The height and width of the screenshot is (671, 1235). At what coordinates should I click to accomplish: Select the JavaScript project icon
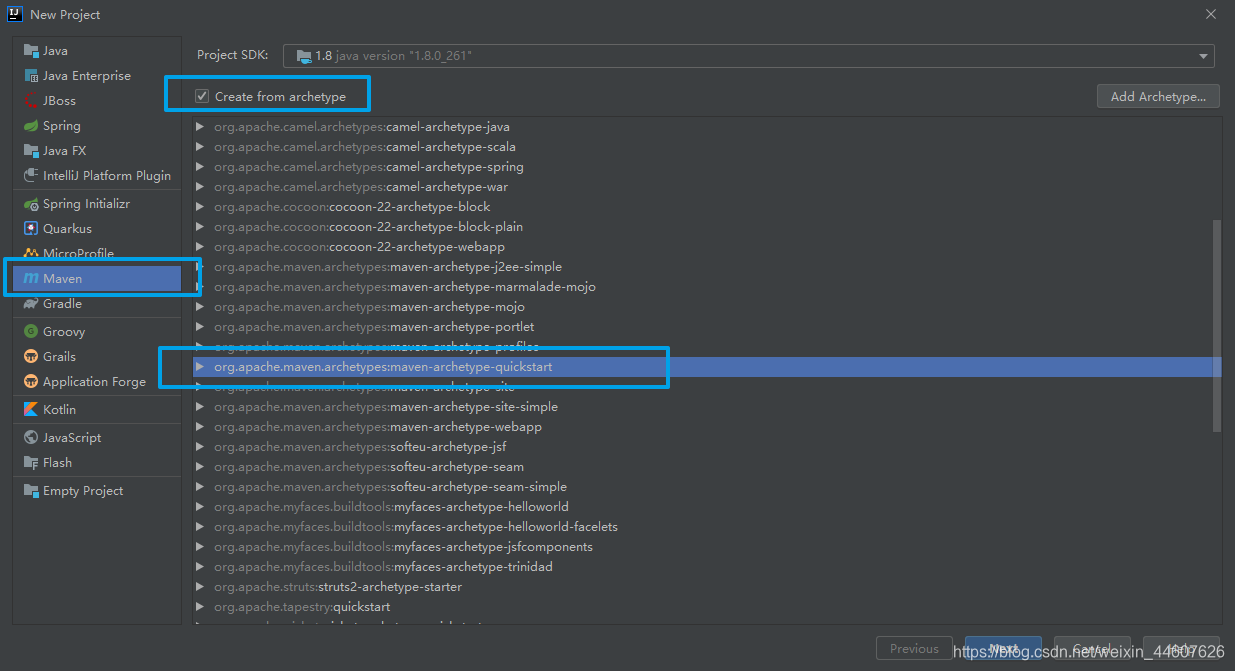[x=31, y=438]
